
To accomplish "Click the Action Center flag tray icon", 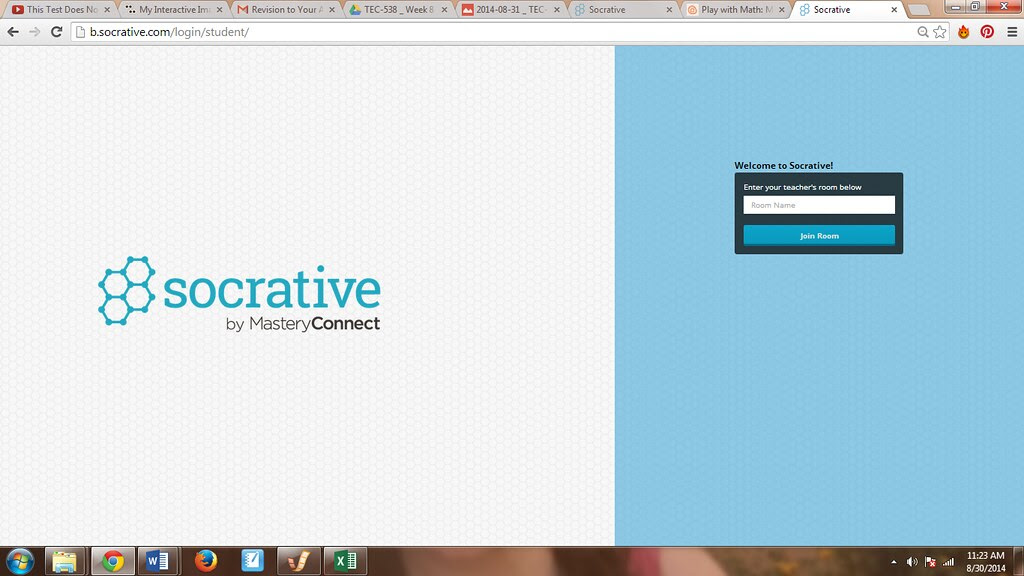I will 931,562.
